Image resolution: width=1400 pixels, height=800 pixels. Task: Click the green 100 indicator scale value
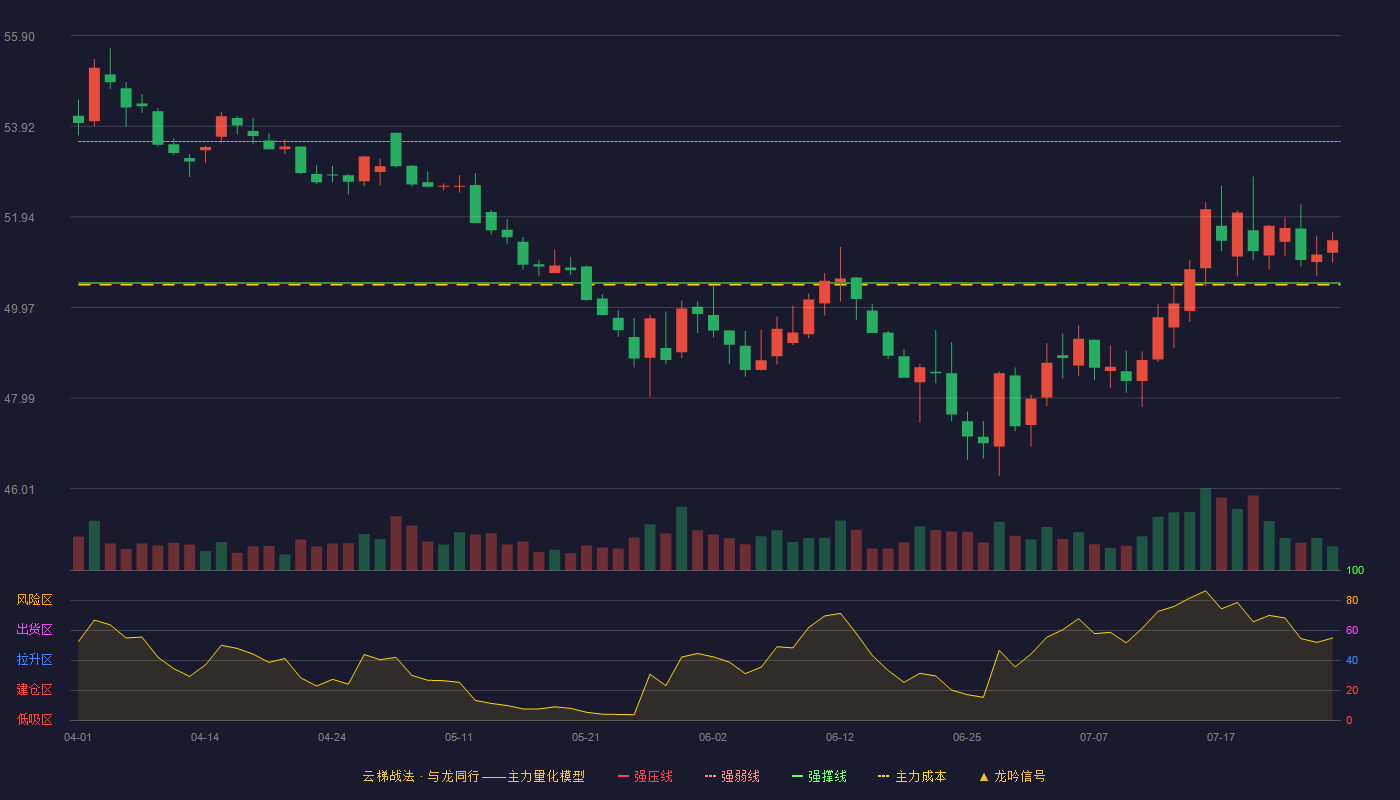pos(1355,571)
